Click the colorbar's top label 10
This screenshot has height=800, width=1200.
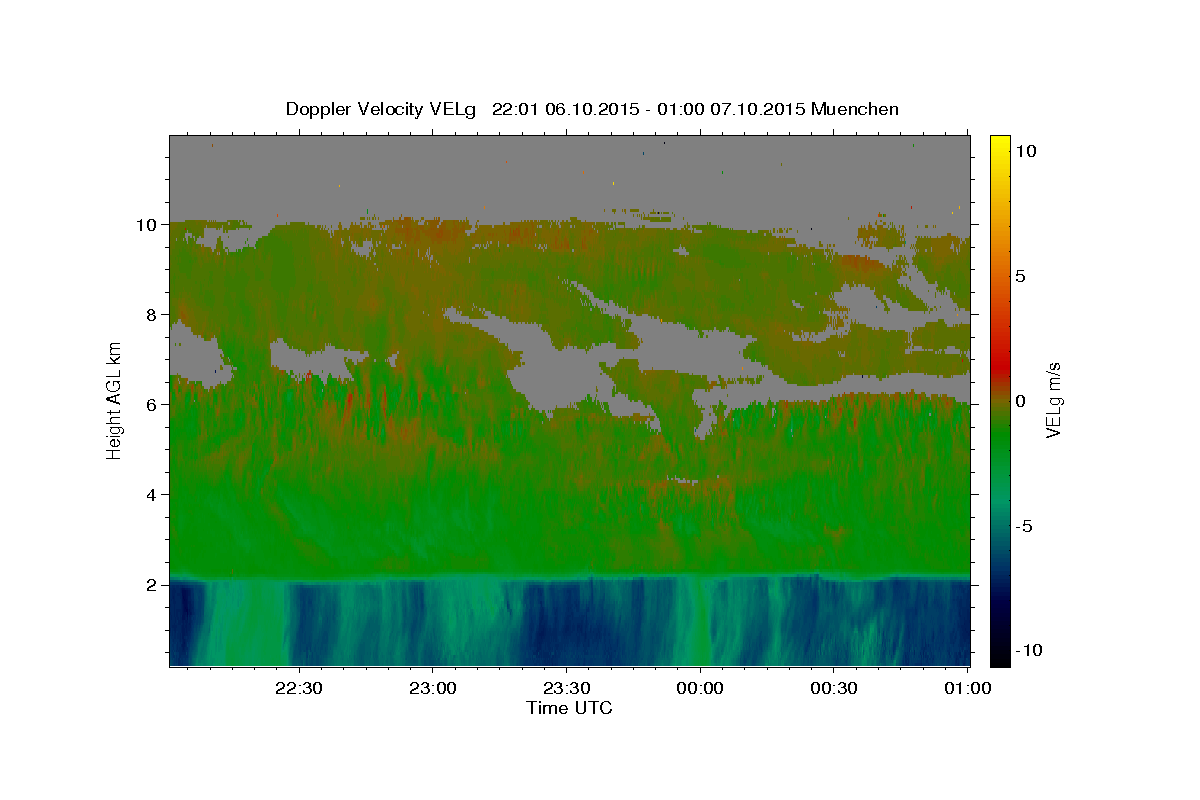1026,151
